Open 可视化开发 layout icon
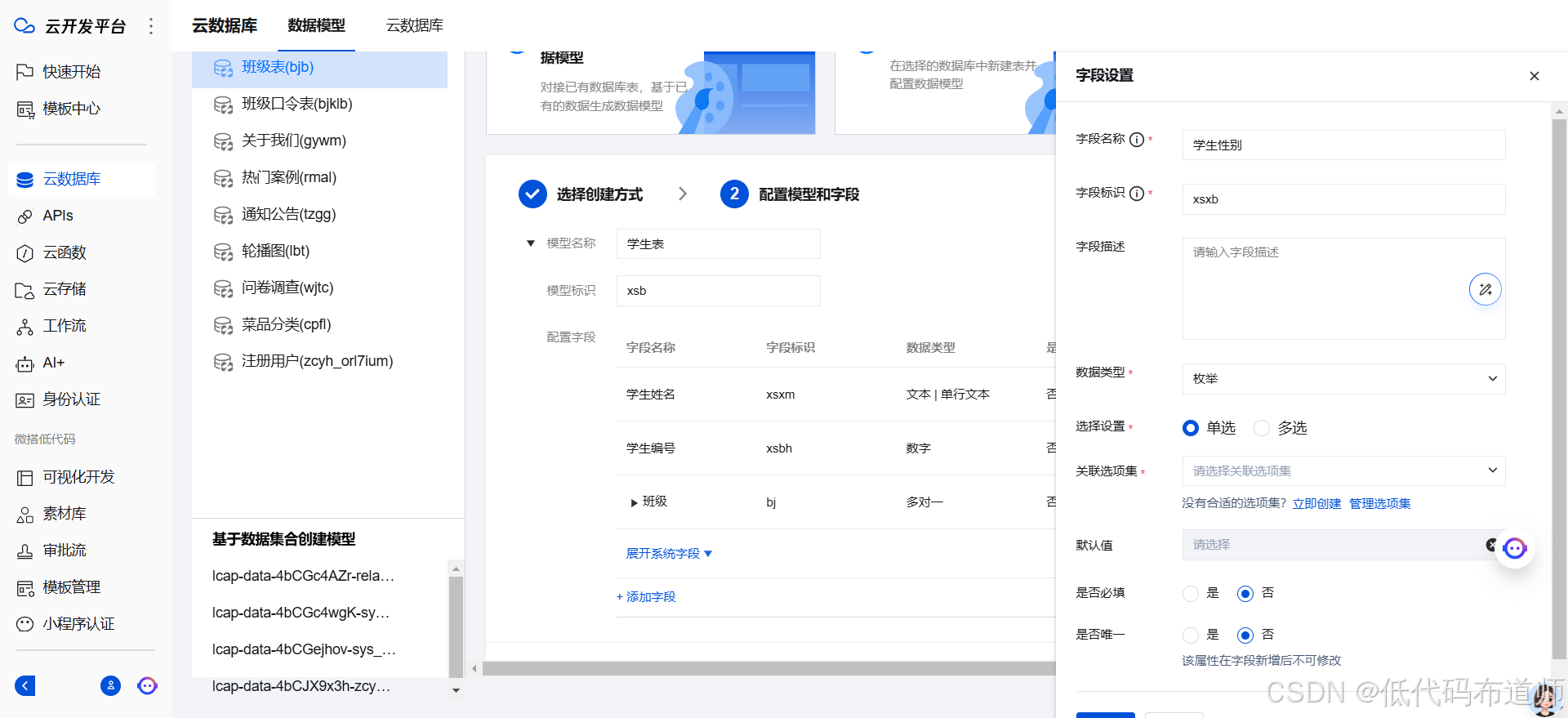1568x718 pixels. click(24, 477)
